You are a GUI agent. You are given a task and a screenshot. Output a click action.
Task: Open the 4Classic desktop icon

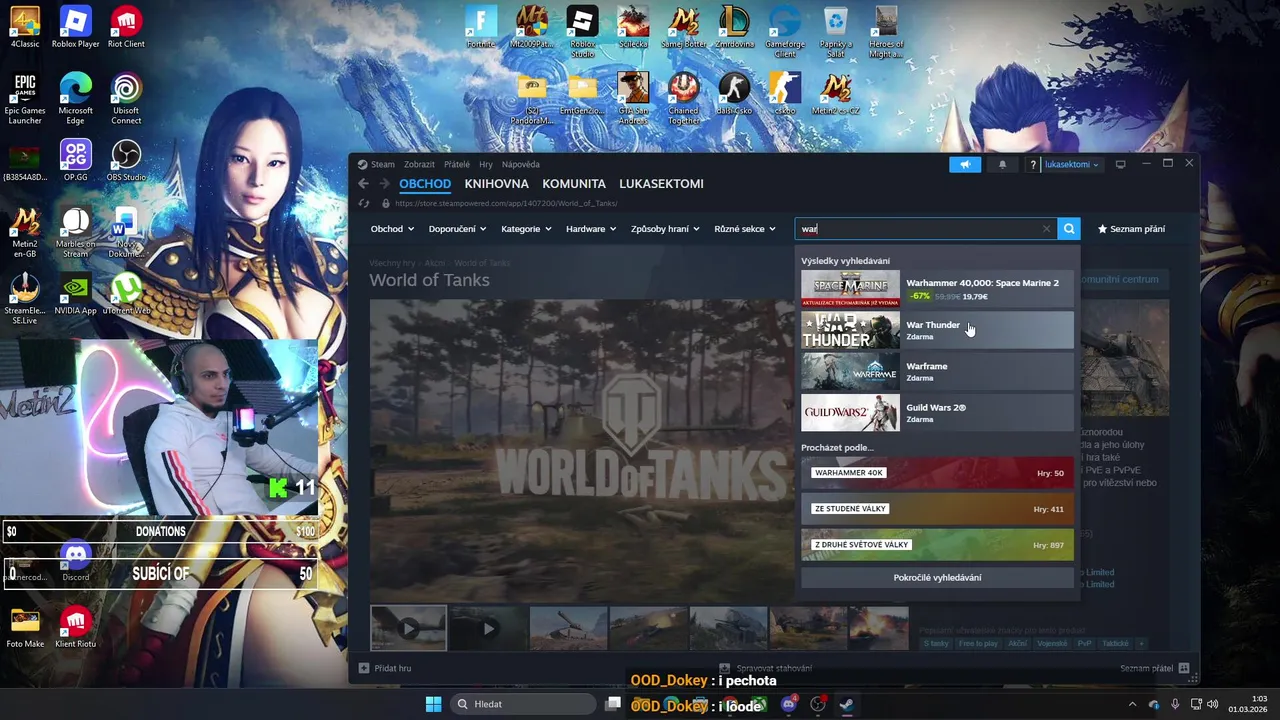pos(25,27)
